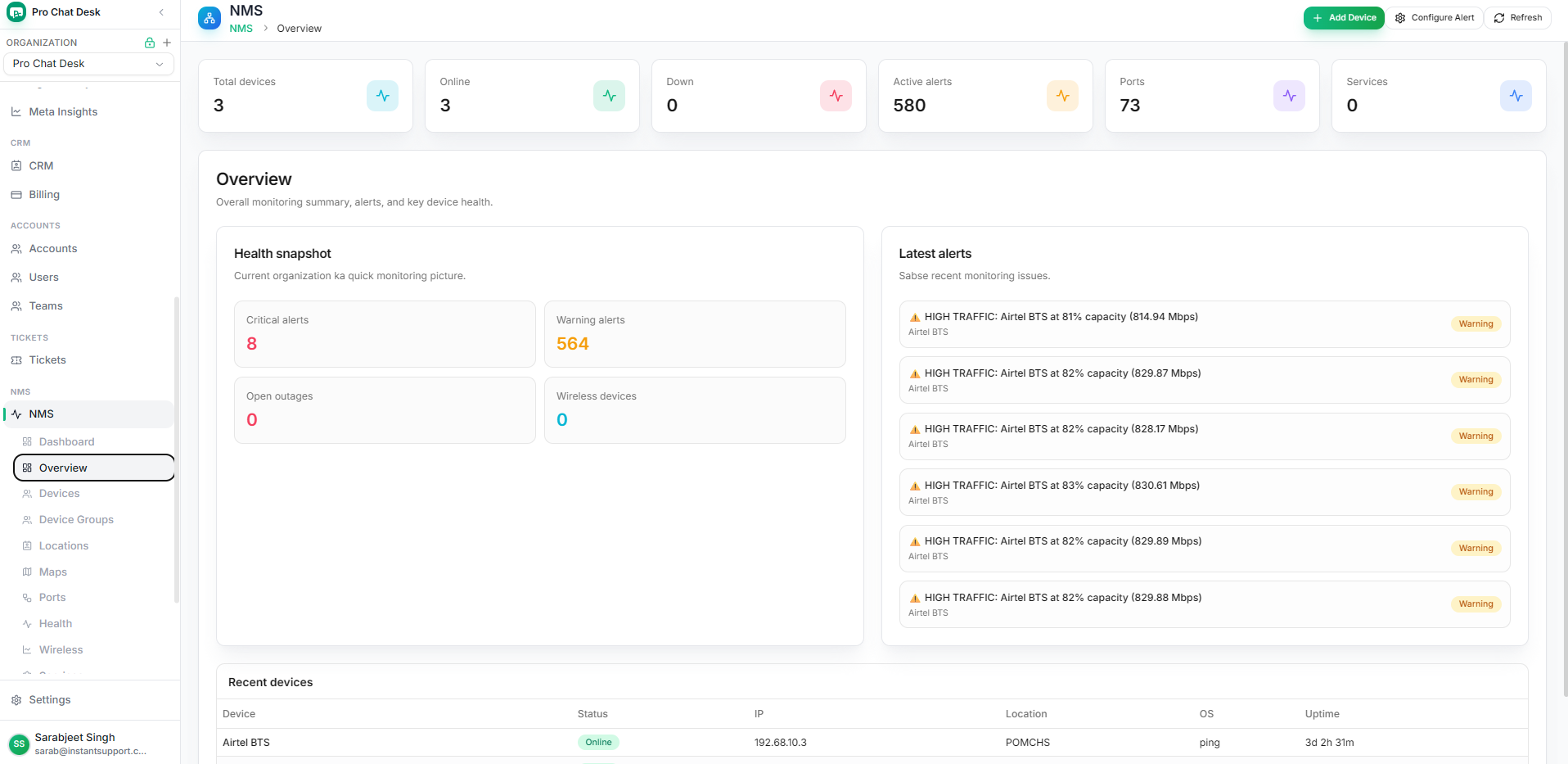Click the Tickets icon in sidebar

[16, 360]
